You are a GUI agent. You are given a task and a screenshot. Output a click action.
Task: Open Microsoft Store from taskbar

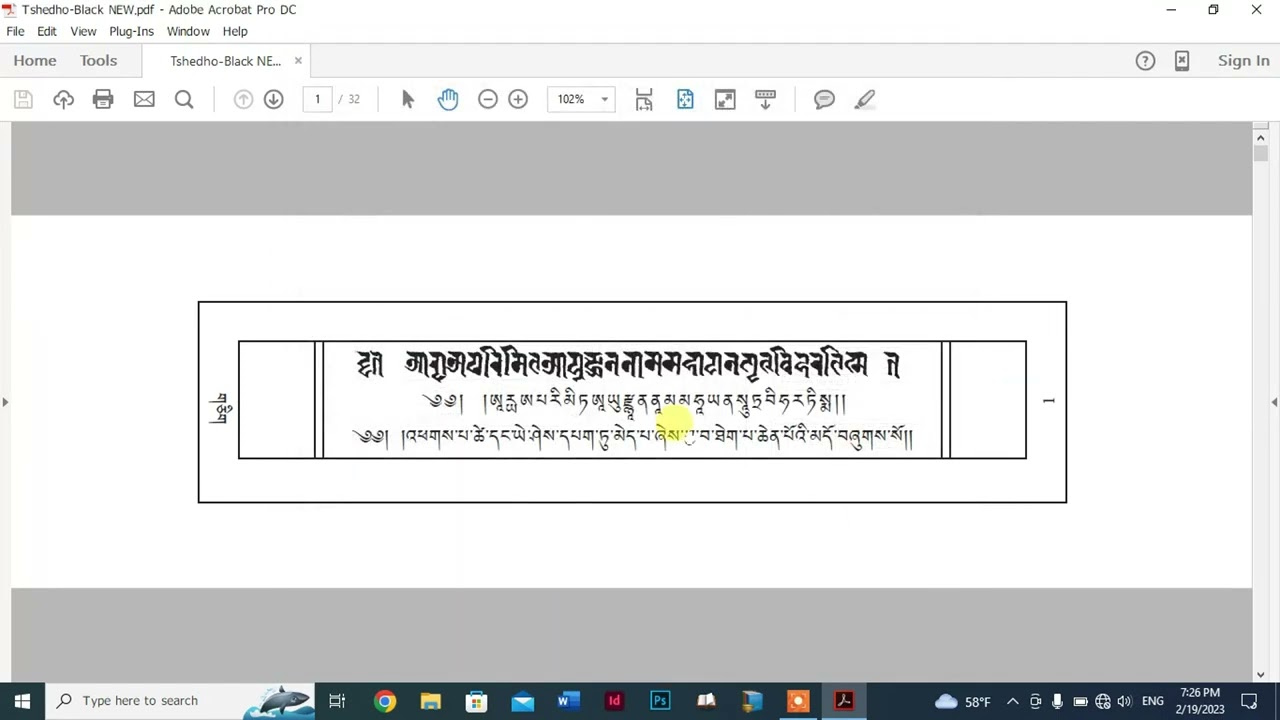click(x=477, y=701)
